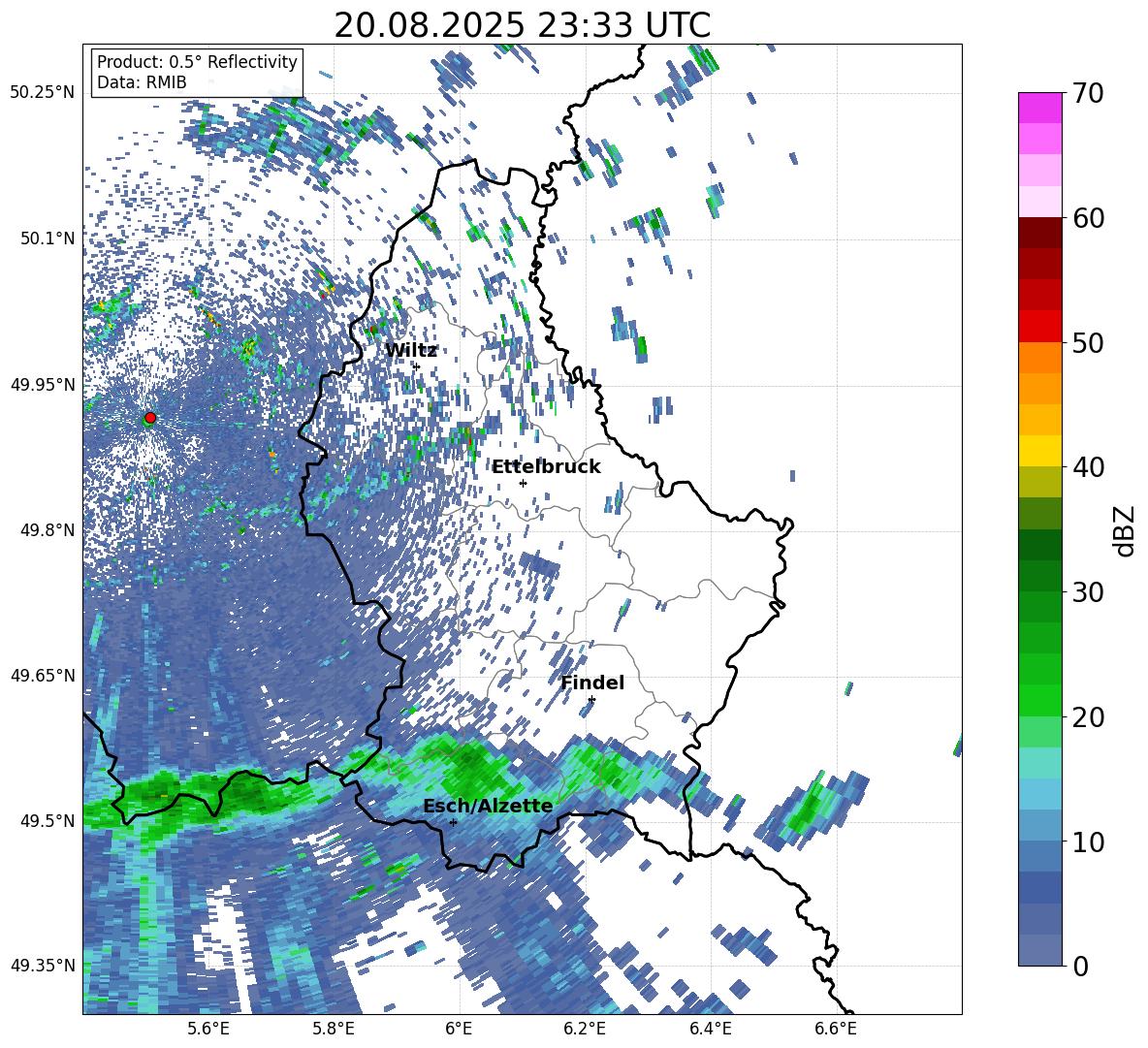Screen dimensions: 1148x1048
Task: Click the 49.95°N latitude label
Action: point(43,384)
